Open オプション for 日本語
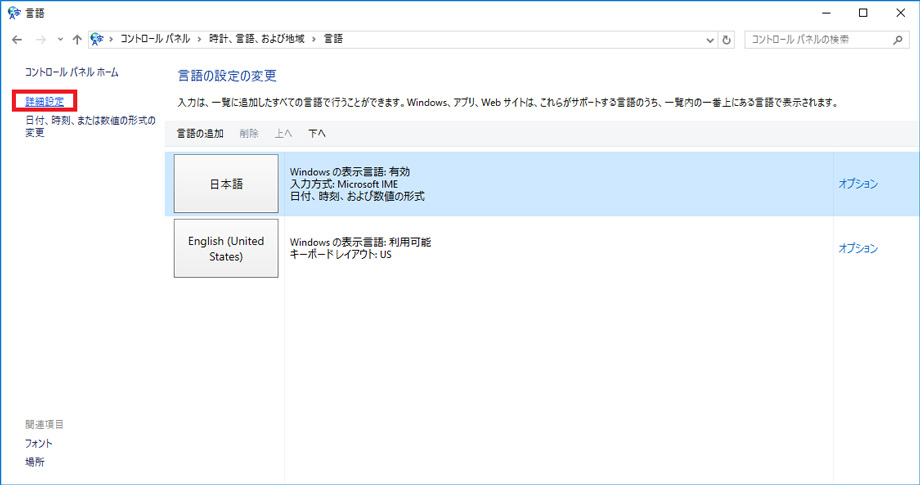The image size is (920, 485). pyautogui.click(x=858, y=184)
